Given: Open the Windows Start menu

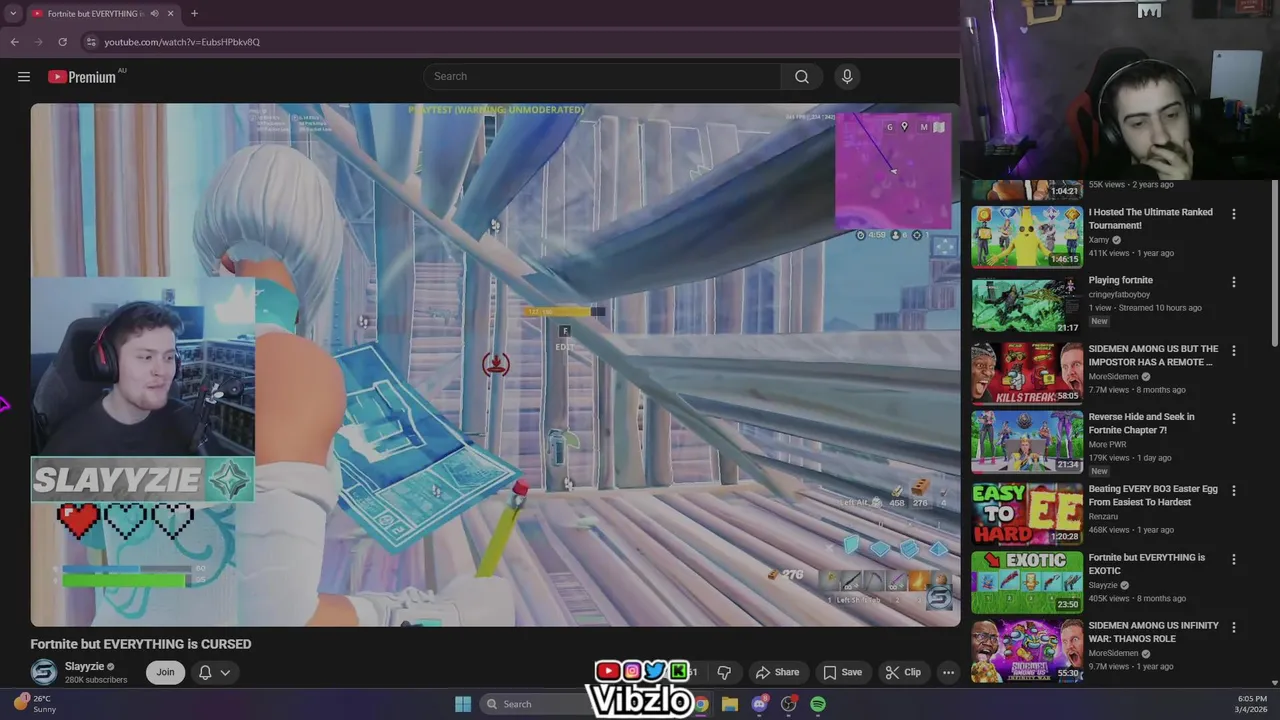Looking at the screenshot, I should point(463,704).
